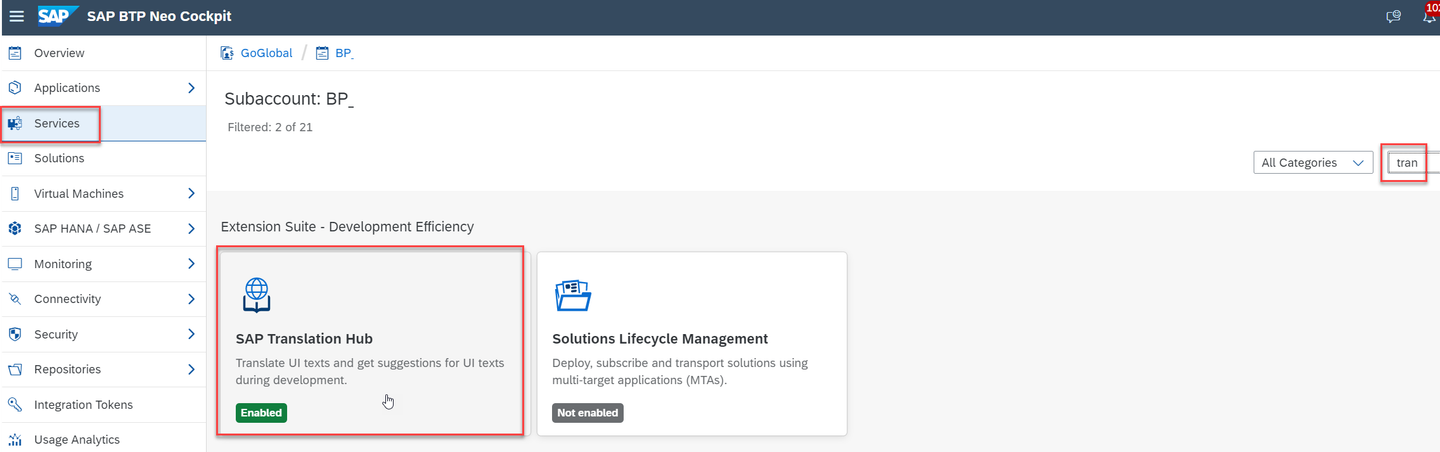The width and height of the screenshot is (1440, 452).
Task: Follow the BP_ breadcrumb link
Action: [344, 53]
